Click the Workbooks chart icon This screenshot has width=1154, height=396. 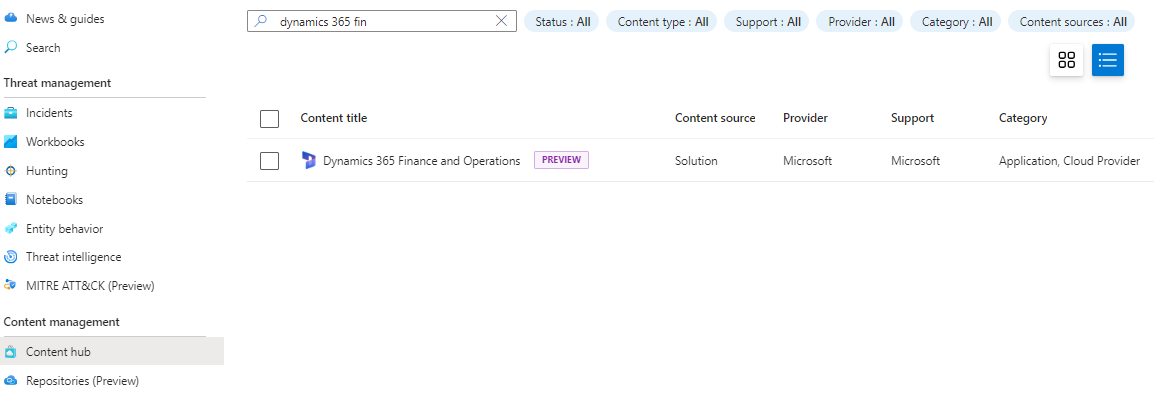10,142
